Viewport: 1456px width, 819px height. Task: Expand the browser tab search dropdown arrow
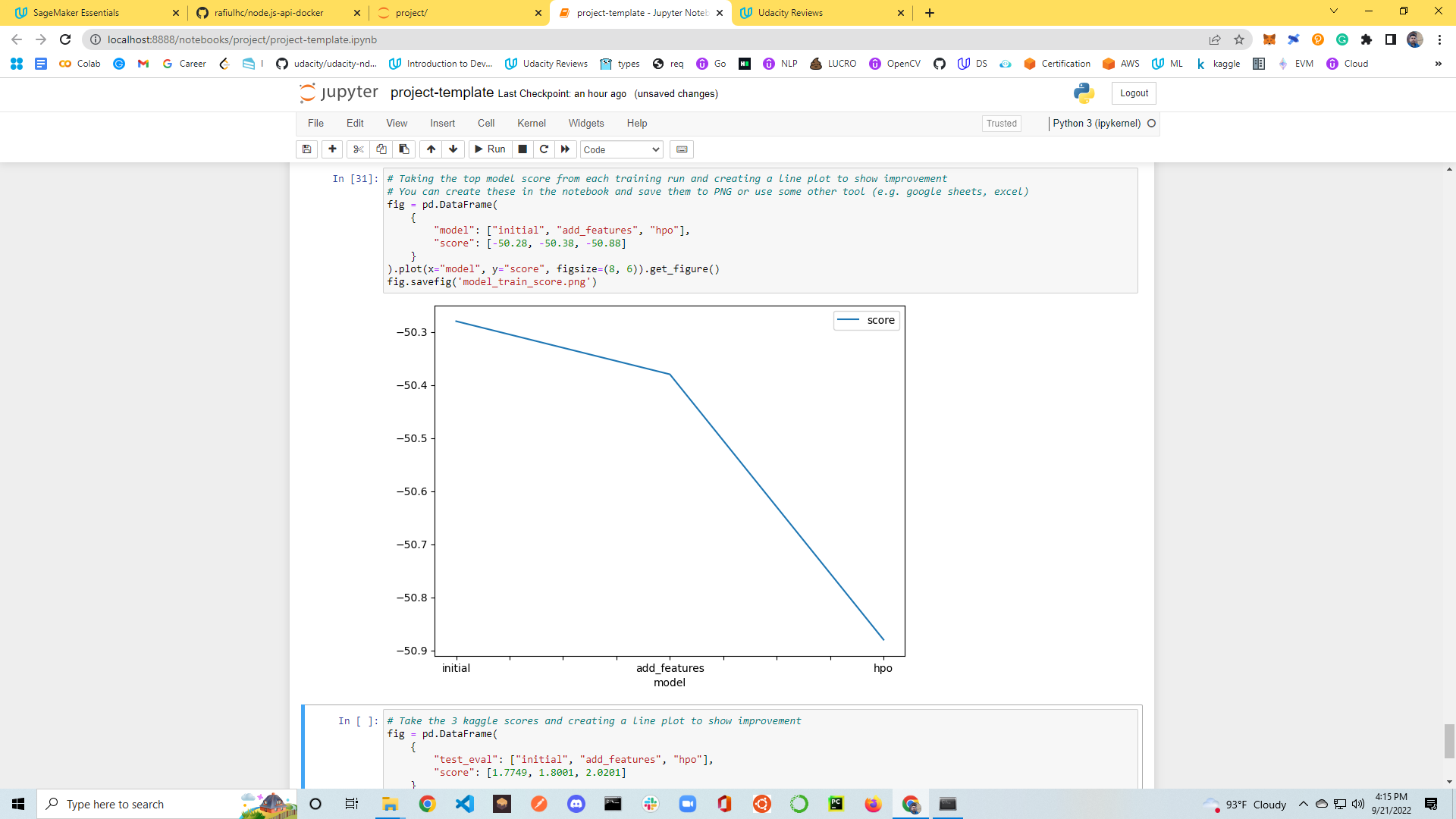[x=1334, y=11]
